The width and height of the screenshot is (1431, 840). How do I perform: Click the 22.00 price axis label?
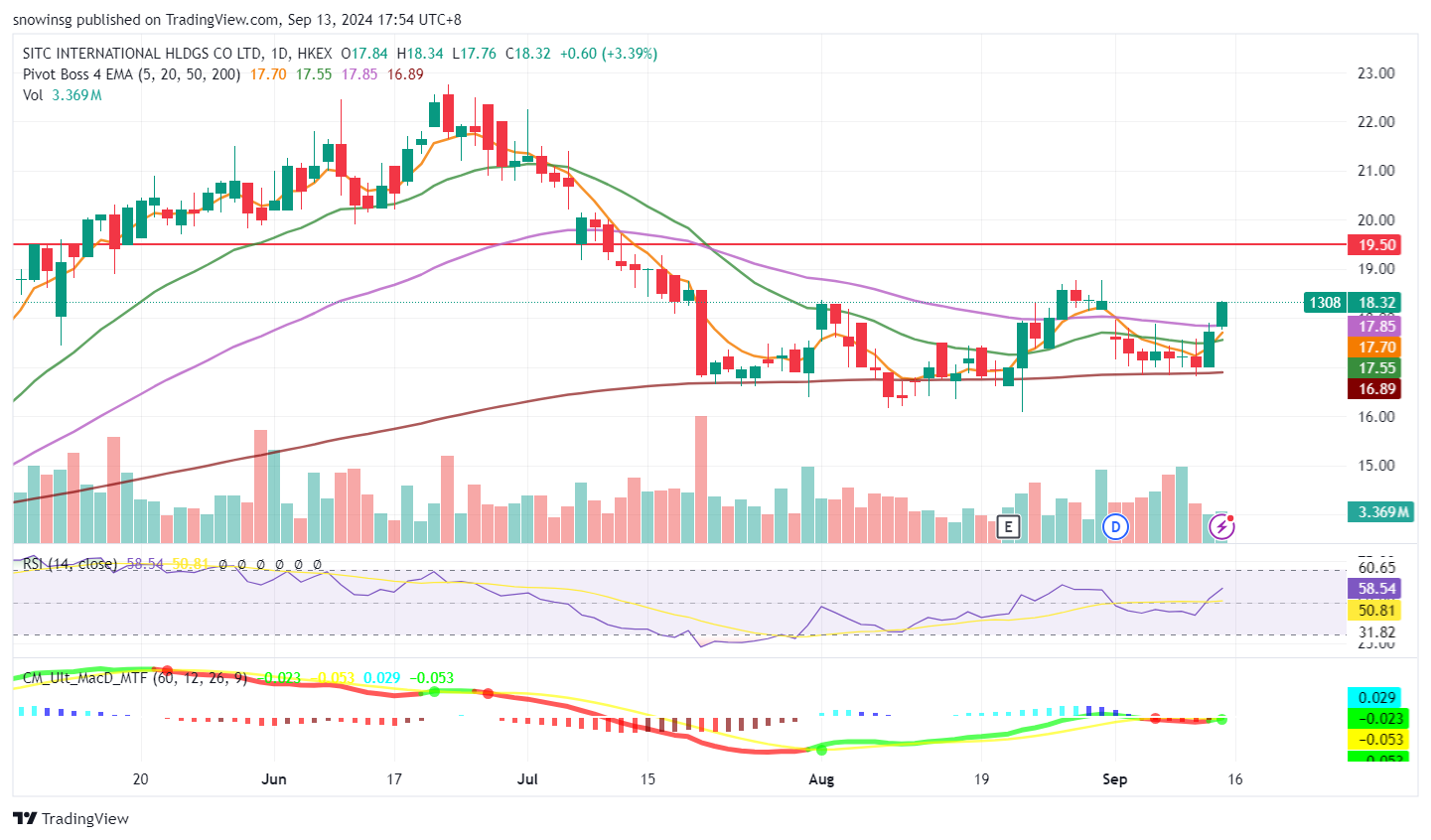(x=1375, y=122)
